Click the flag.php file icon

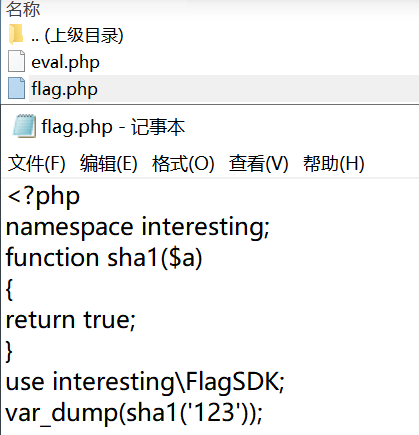tap(16, 88)
